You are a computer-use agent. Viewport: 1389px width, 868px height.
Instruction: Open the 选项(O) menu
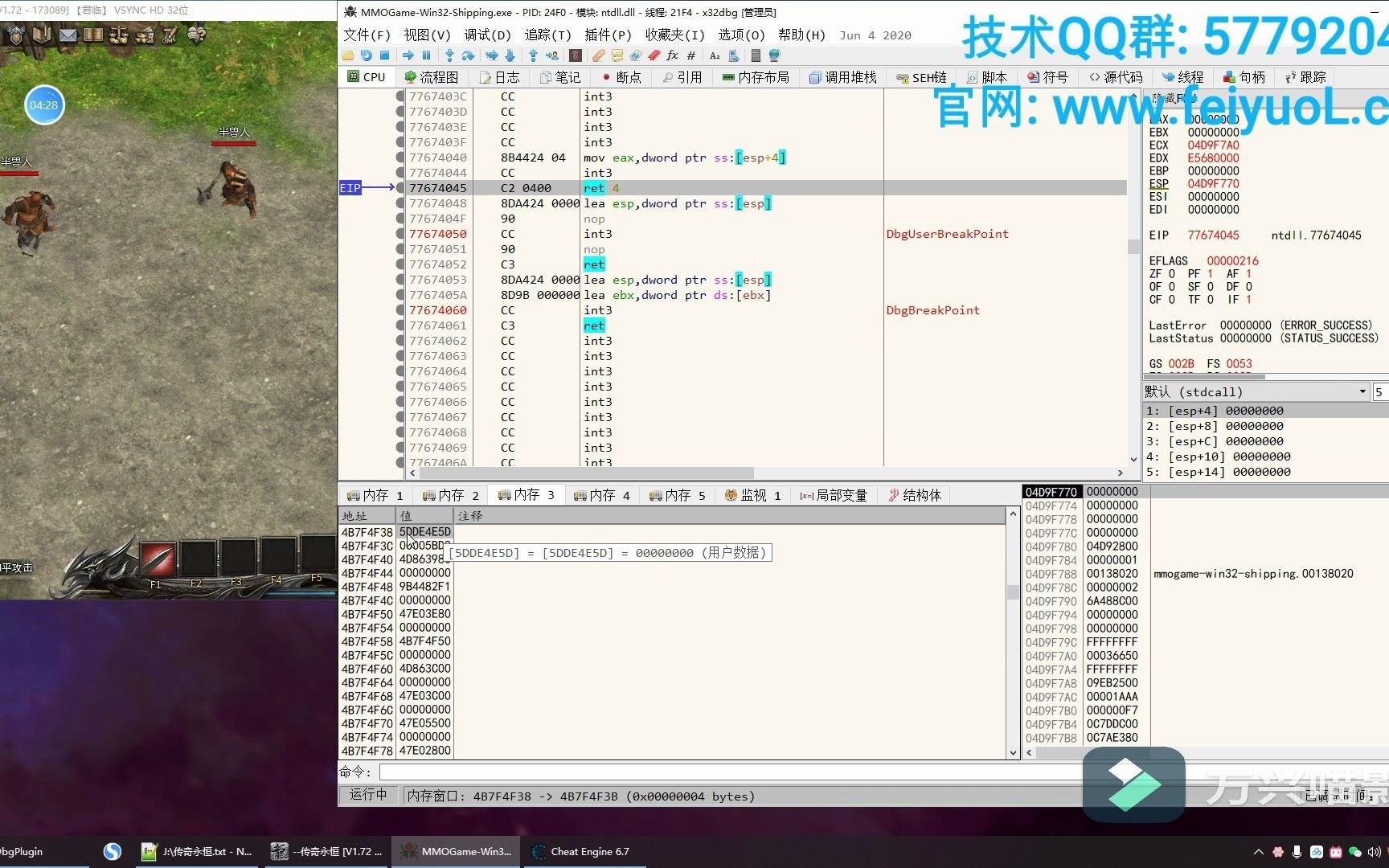coord(741,35)
